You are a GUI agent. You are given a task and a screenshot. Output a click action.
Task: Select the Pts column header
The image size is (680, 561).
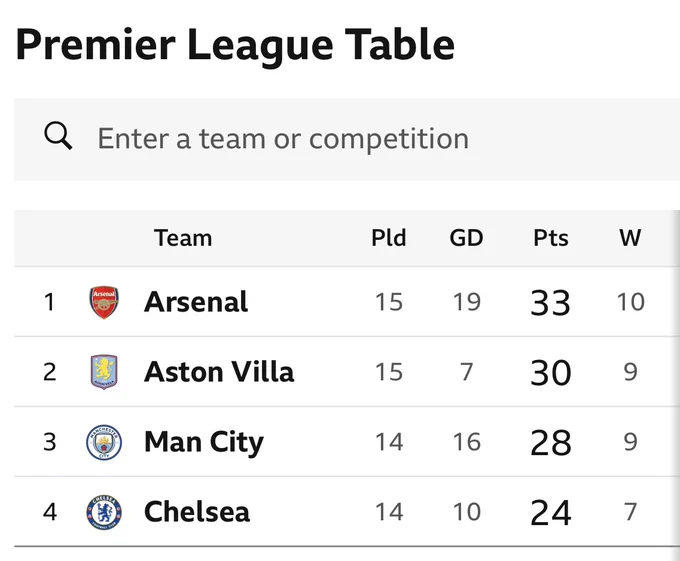point(551,238)
